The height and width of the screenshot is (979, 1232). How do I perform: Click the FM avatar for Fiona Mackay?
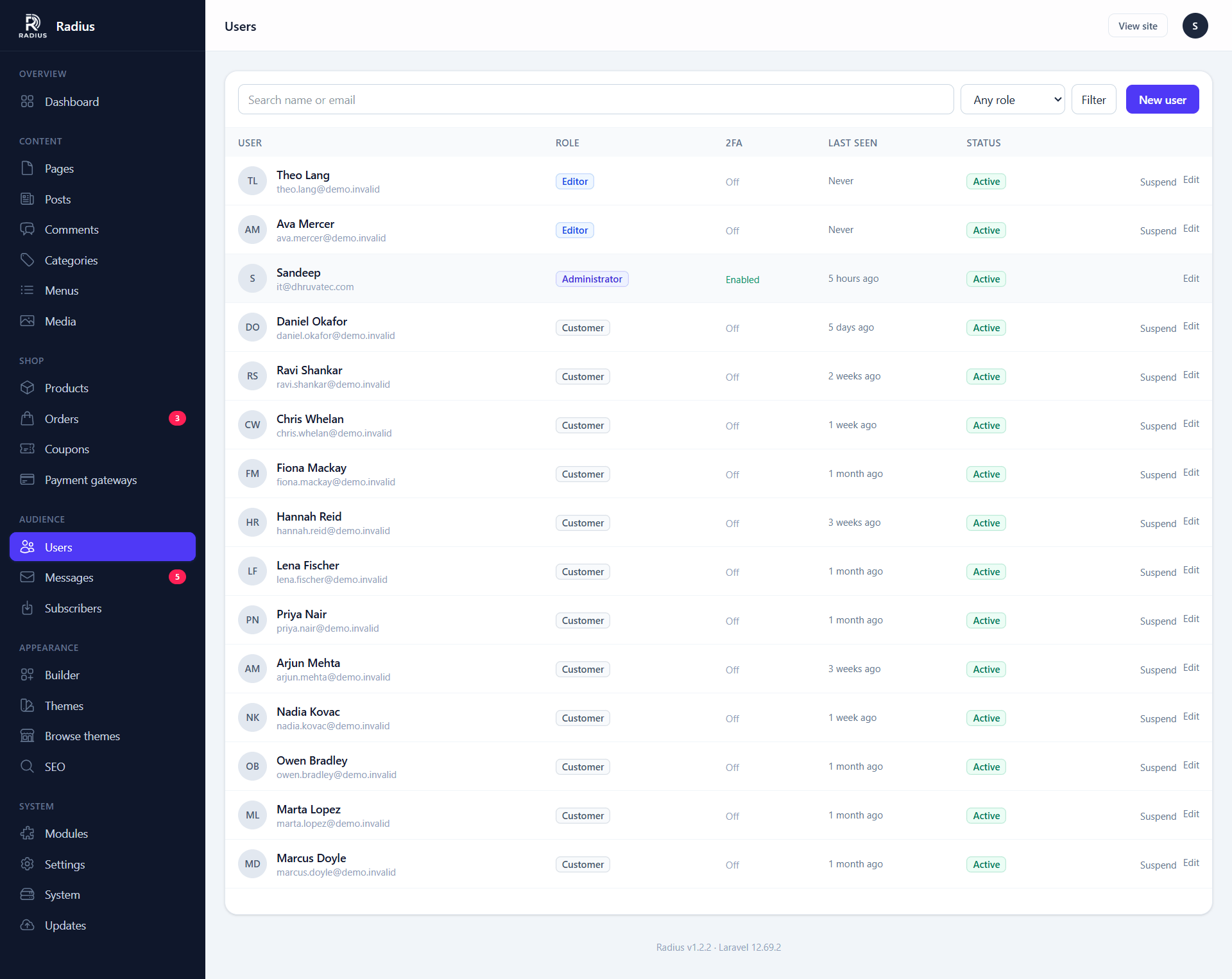tap(252, 474)
